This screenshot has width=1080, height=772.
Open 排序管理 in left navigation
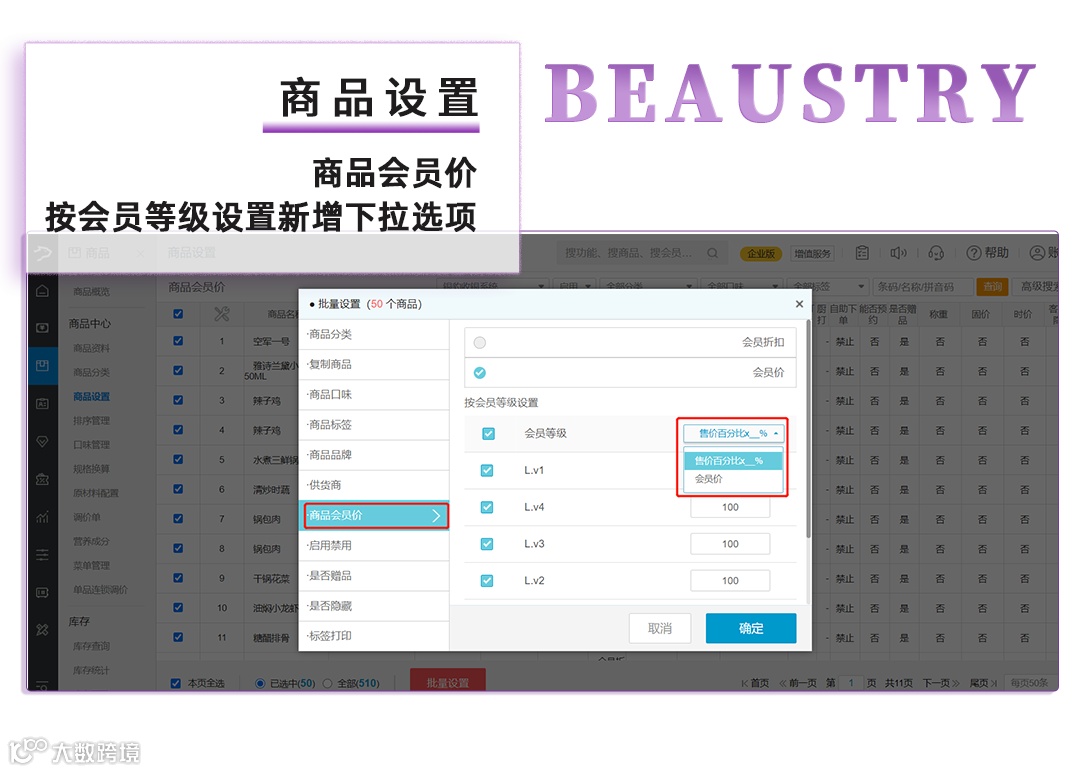click(x=92, y=421)
